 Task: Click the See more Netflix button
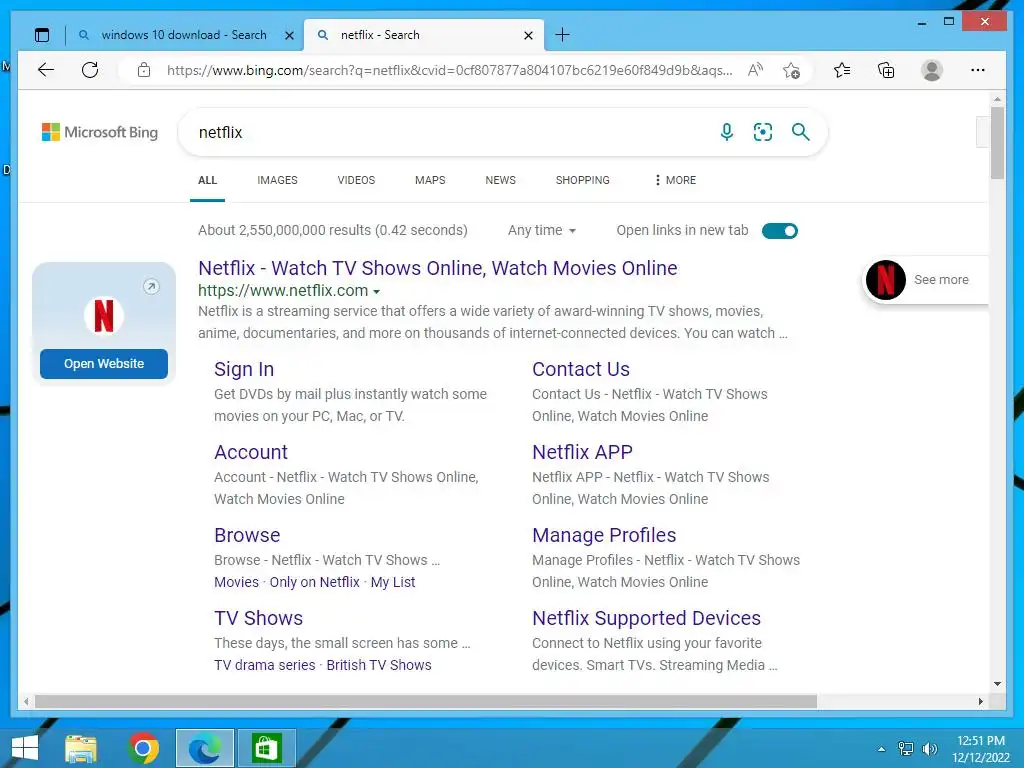[x=925, y=280]
